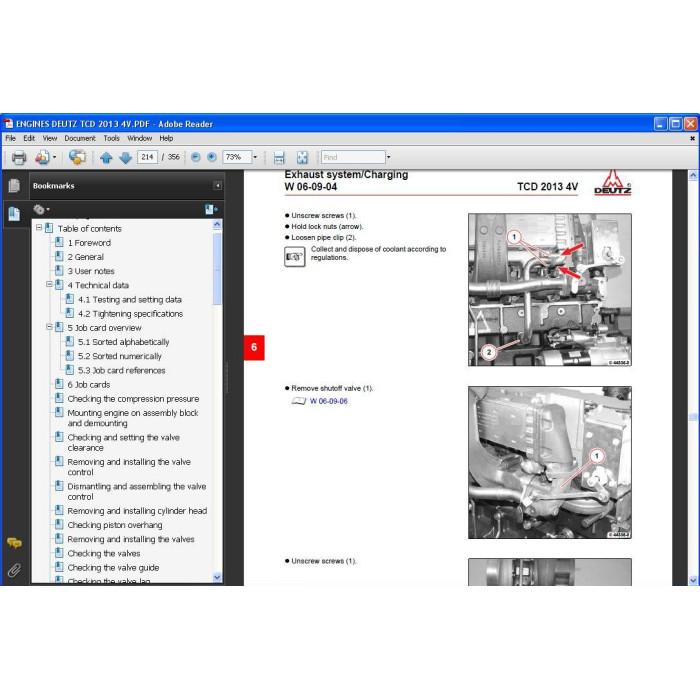
Task: Click the Adobe PDF icon in title bar
Action: pos(9,124)
